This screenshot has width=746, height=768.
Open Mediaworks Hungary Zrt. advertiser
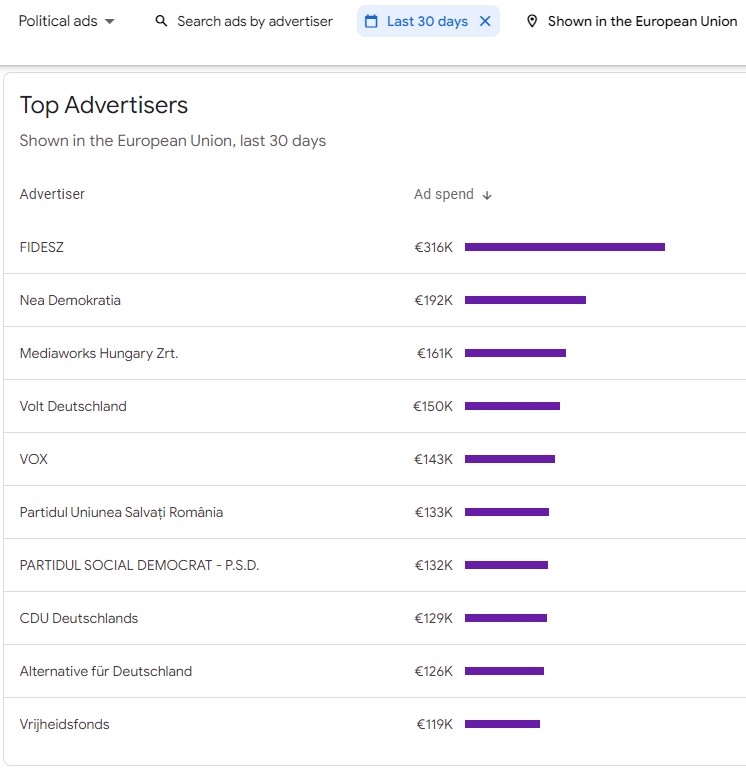[375, 353]
